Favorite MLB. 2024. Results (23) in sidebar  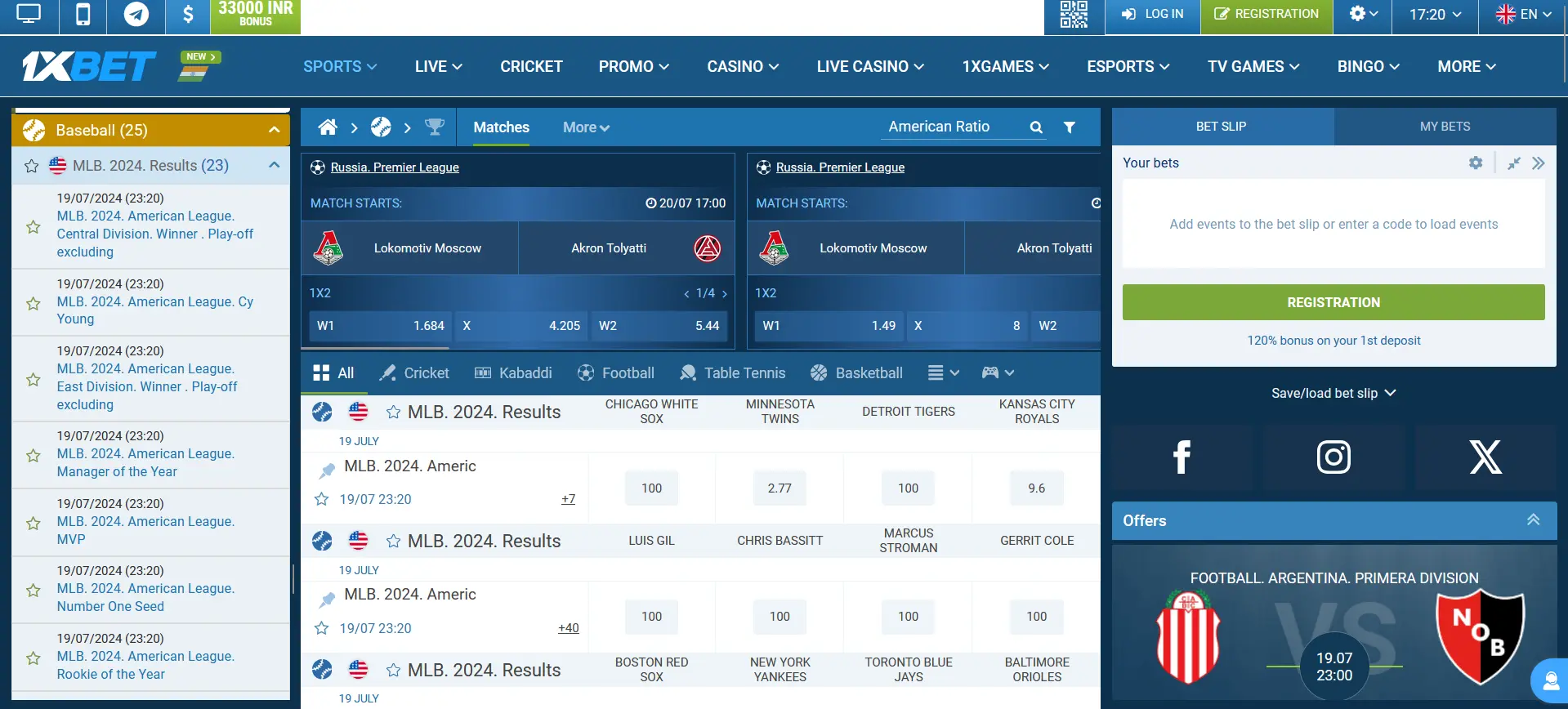click(x=32, y=166)
